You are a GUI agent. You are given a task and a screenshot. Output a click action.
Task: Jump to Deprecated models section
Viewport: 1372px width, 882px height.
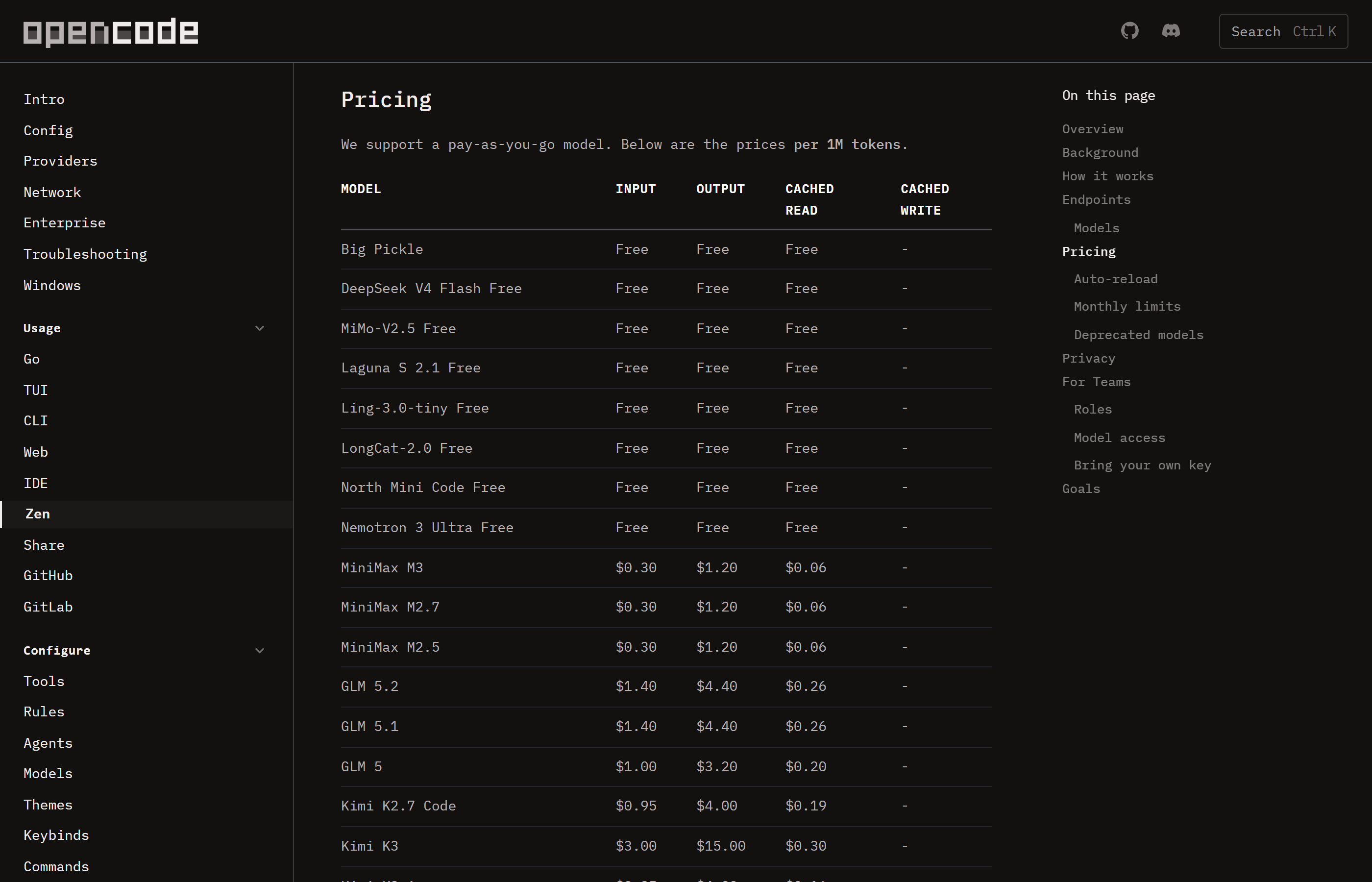click(x=1138, y=335)
